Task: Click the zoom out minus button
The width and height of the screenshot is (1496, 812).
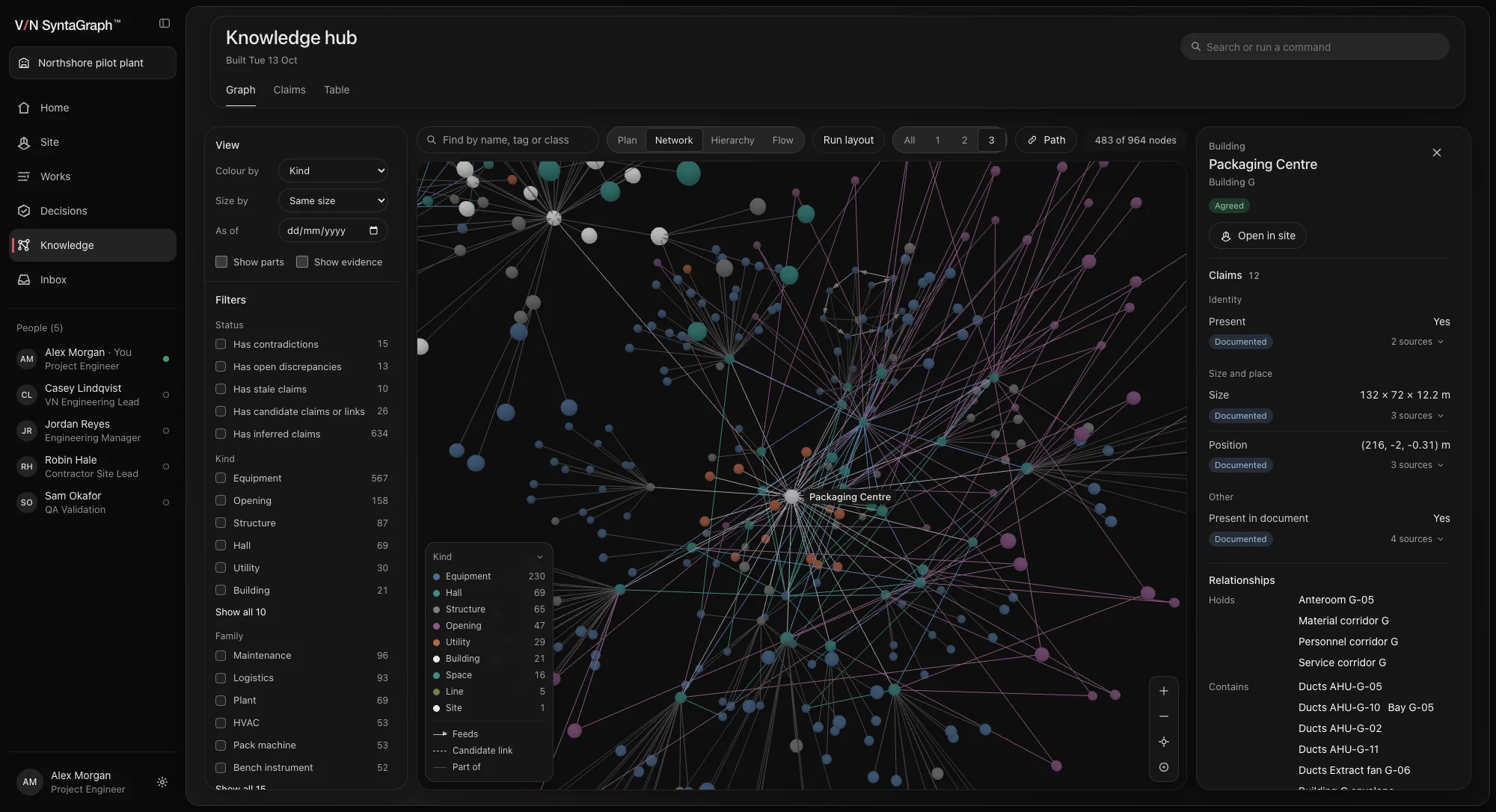Action: (x=1164, y=716)
